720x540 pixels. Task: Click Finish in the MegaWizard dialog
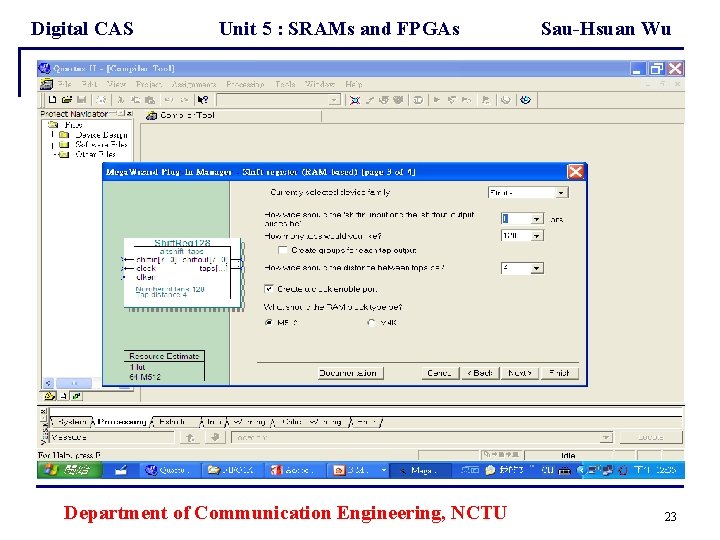(560, 373)
